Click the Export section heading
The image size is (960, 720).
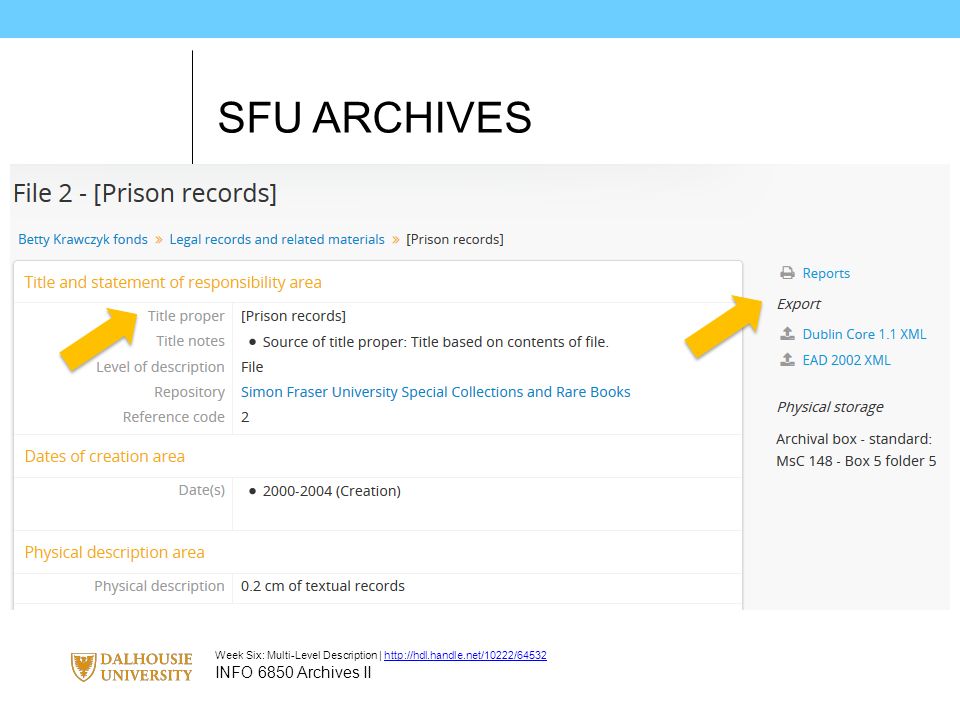(798, 304)
